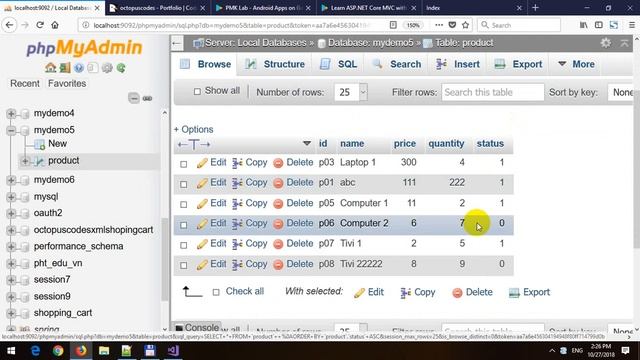This screenshot has width=640, height=360.
Task: Expand the mydemo4 database node
Action: [11, 113]
